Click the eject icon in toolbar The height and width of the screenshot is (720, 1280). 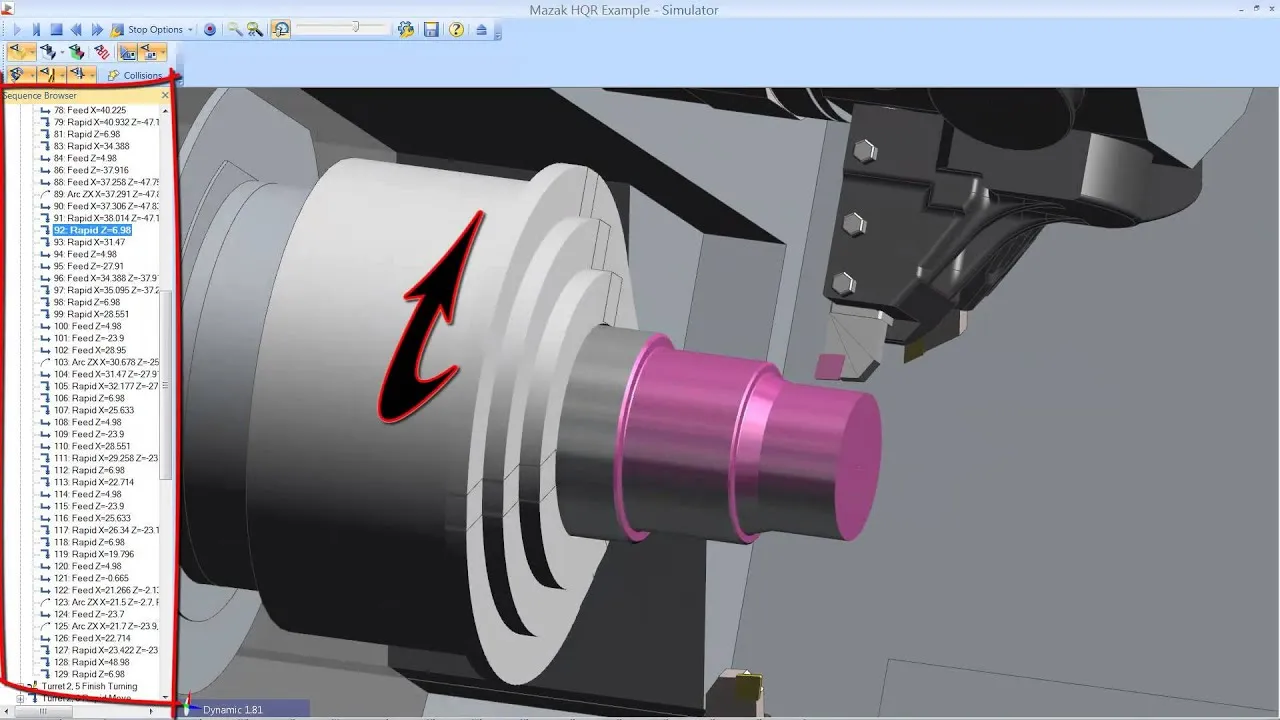[x=481, y=30]
